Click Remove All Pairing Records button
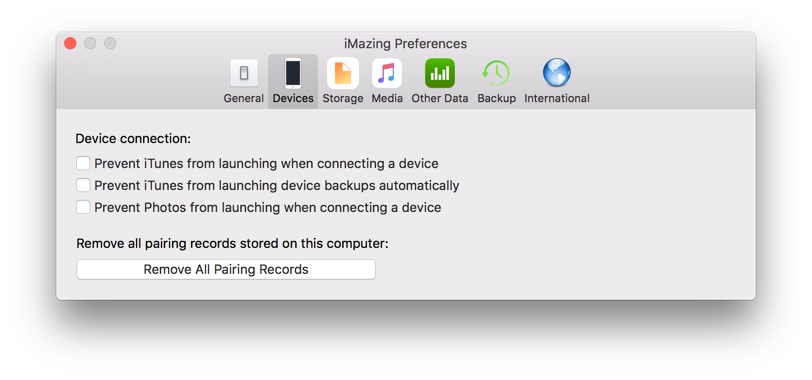812x380 pixels. point(226,270)
